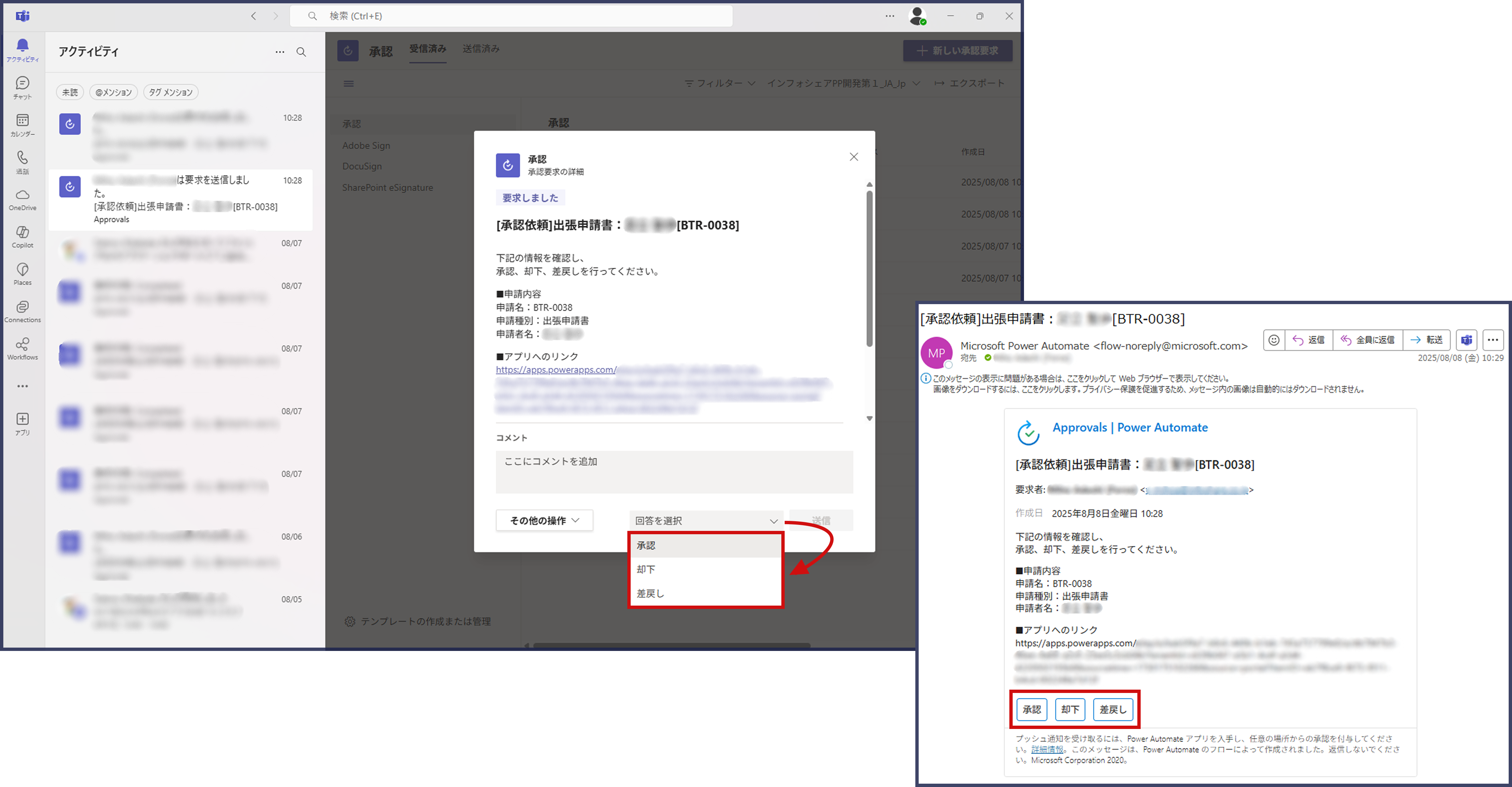Click the activity feed search icon
1512x787 pixels.
(301, 52)
